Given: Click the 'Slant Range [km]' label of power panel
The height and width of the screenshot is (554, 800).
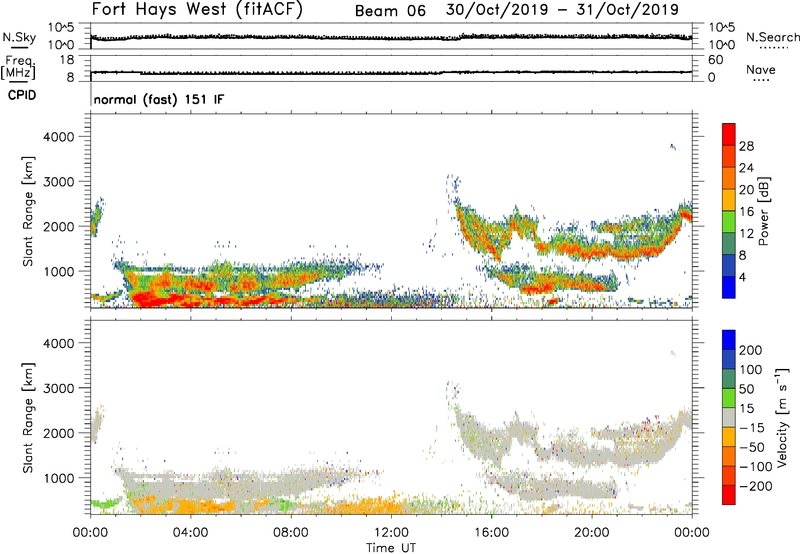Looking at the screenshot, I should [x=28, y=211].
